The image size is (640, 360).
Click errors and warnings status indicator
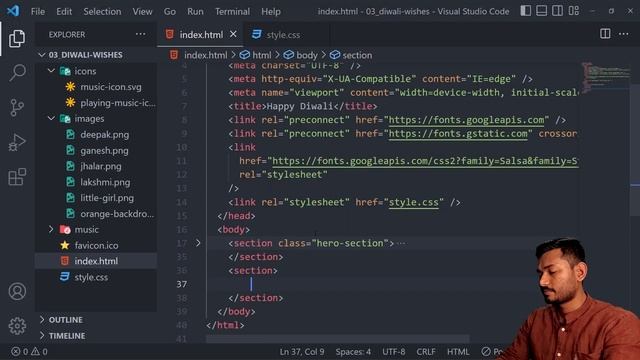click(29, 351)
